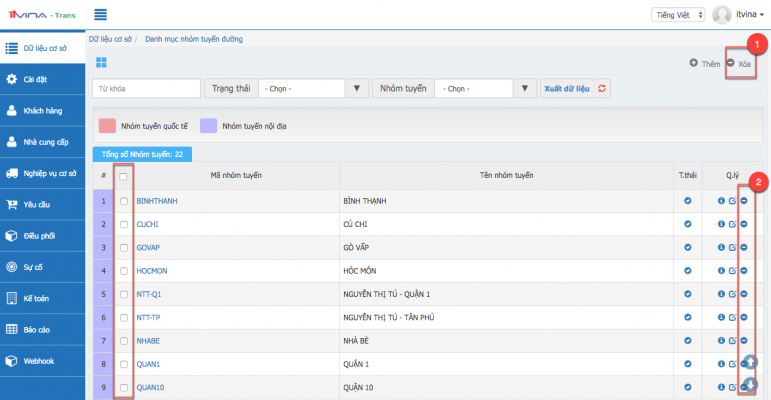Image resolution: width=771 pixels, height=400 pixels.
Task: Check the checkbox for the NTT-Q1 row
Action: tap(123, 294)
